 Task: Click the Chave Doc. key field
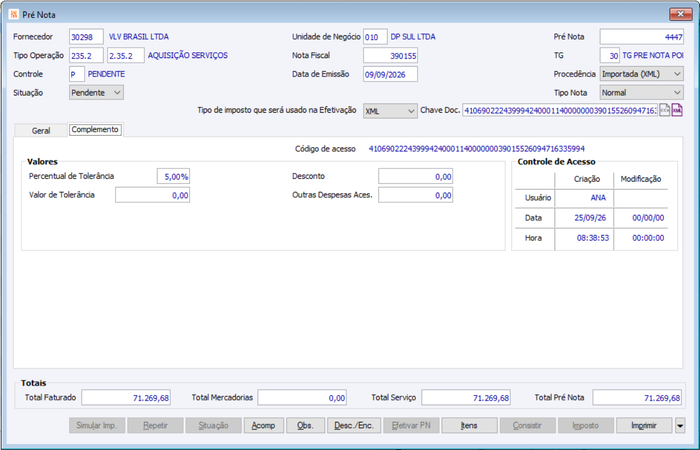pyautogui.click(x=560, y=110)
